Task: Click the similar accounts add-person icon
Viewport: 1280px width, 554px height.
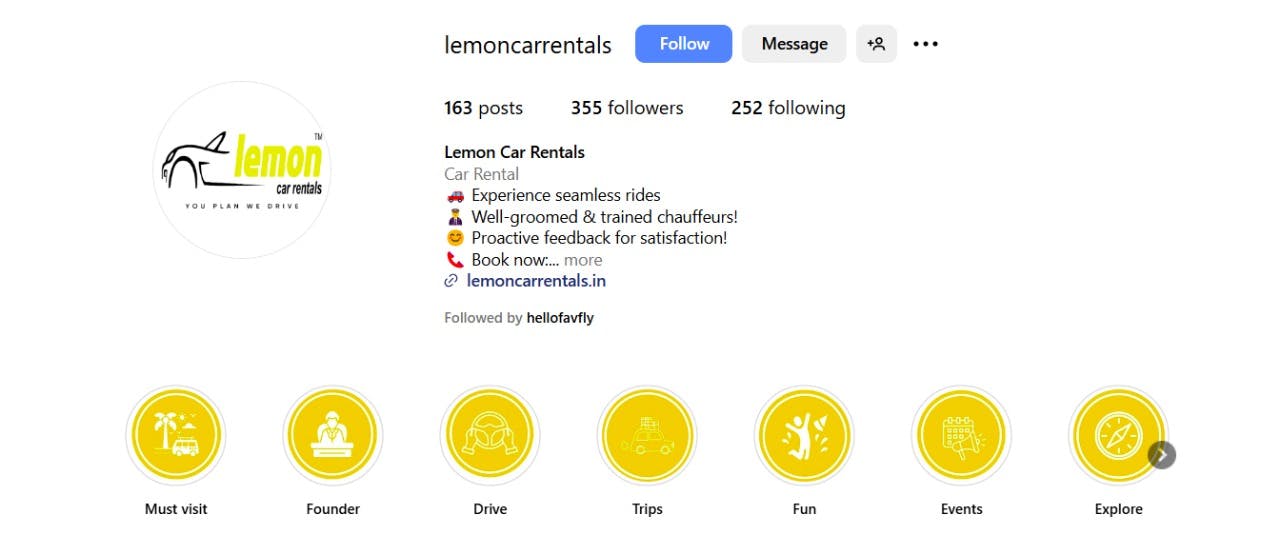Action: [x=876, y=44]
